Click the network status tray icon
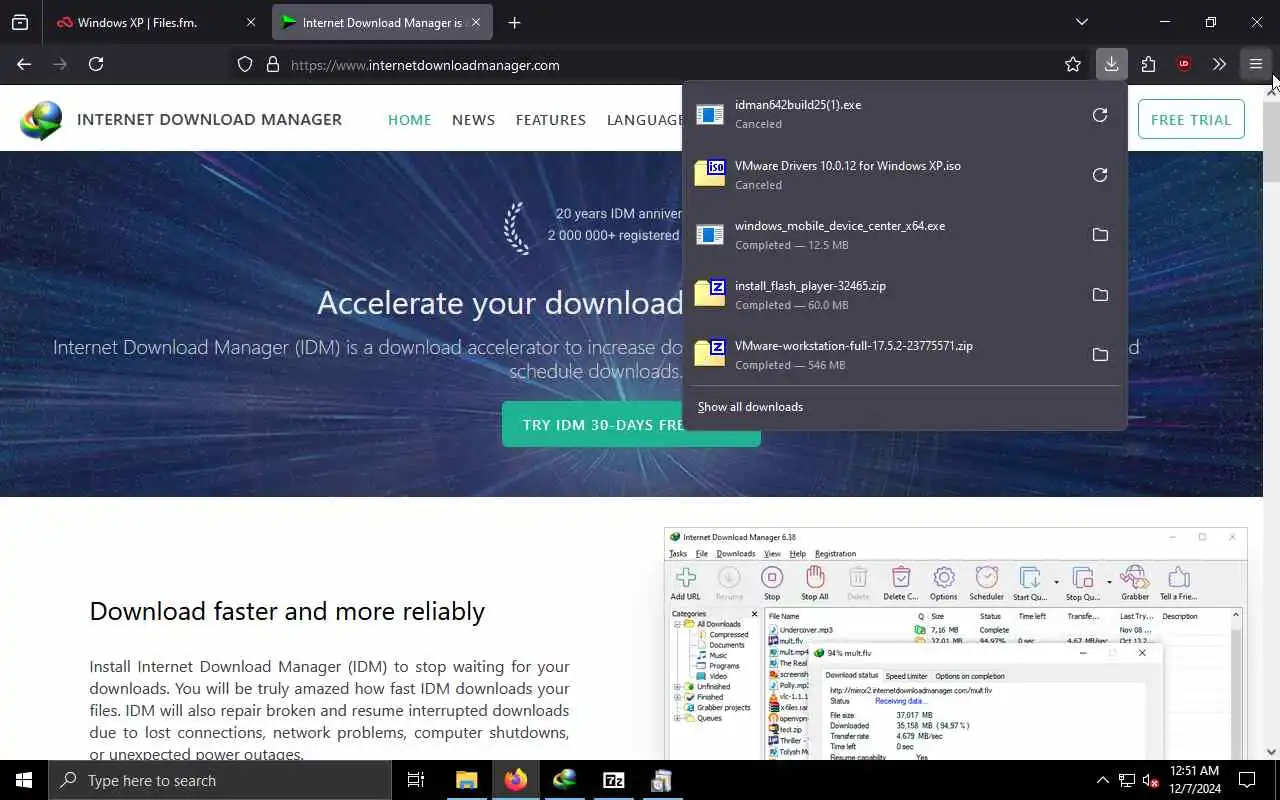 click(x=1126, y=780)
